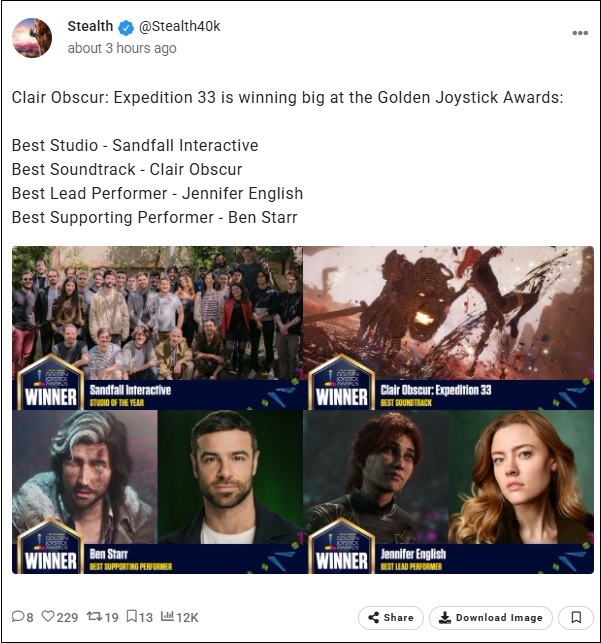Click the blue verified badge
This screenshot has height=643, width=601.
click(126, 28)
